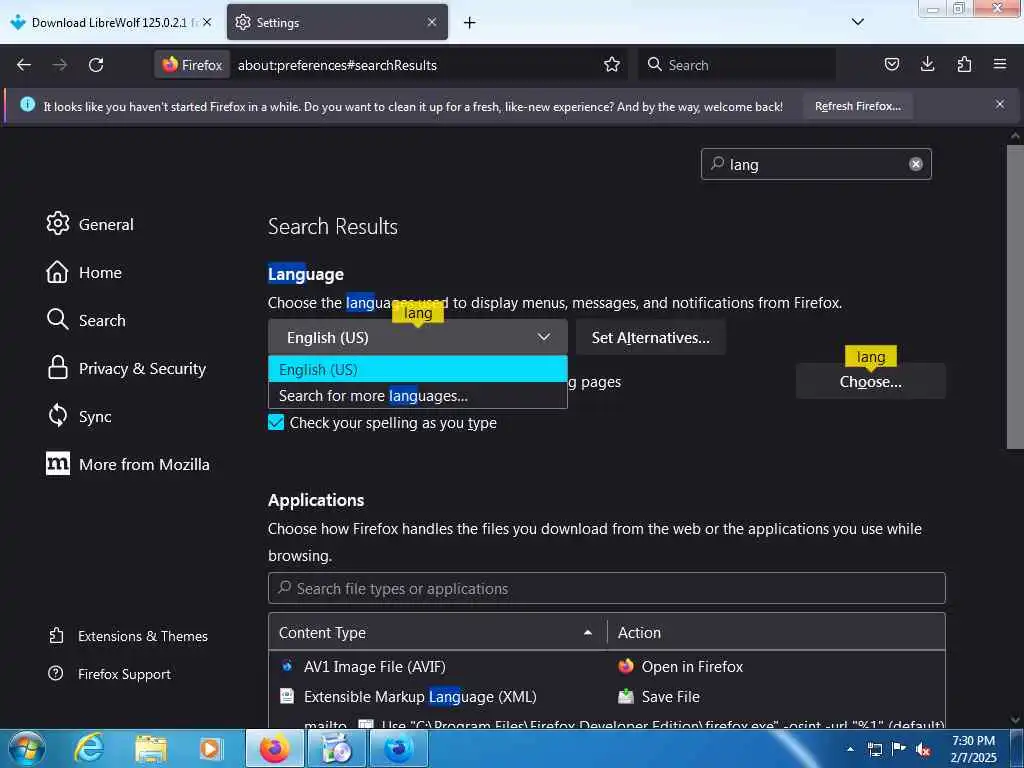Switch to Firefox Developer Edition taskbar icon

tap(398, 748)
